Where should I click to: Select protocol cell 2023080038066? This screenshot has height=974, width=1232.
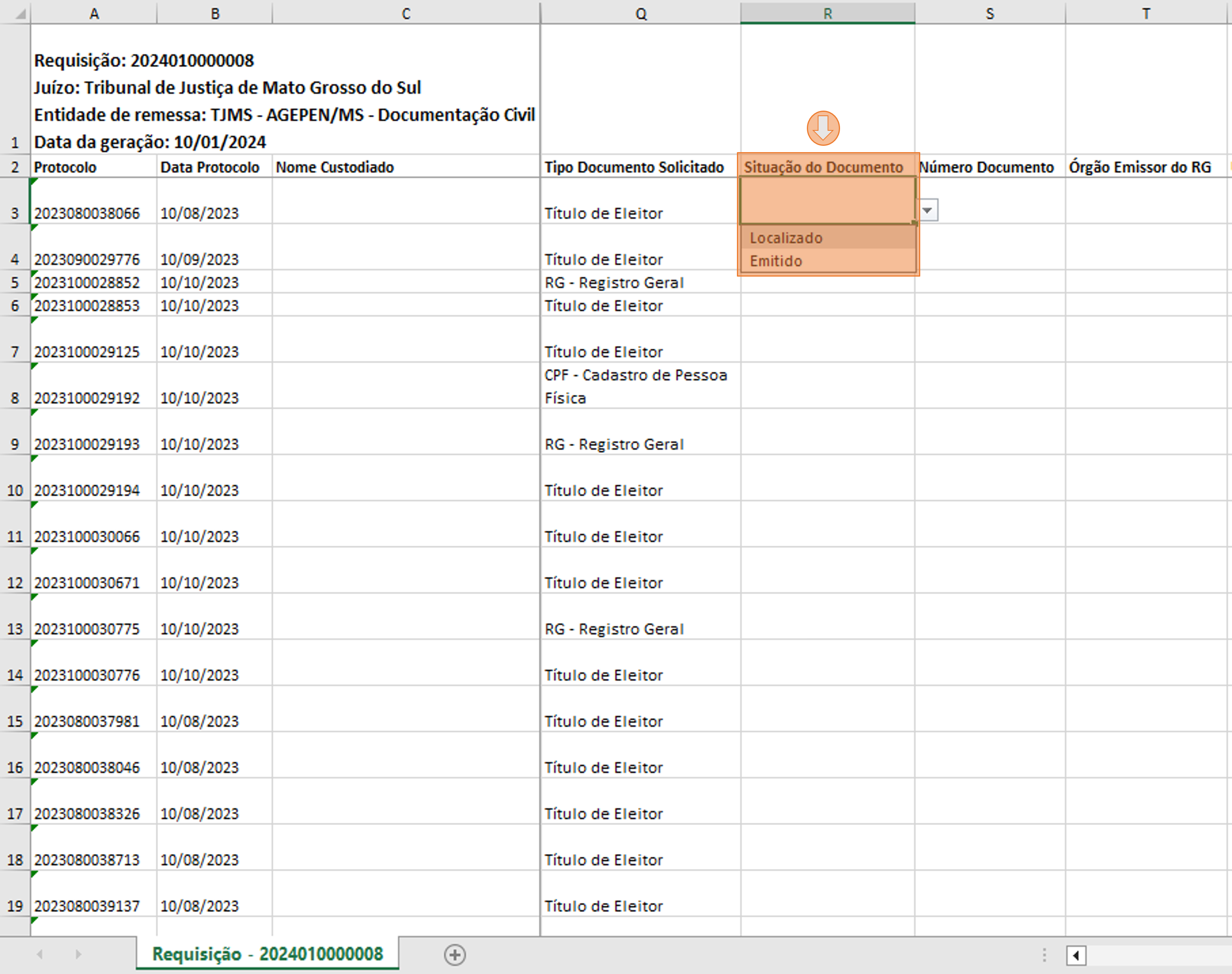pos(94,201)
